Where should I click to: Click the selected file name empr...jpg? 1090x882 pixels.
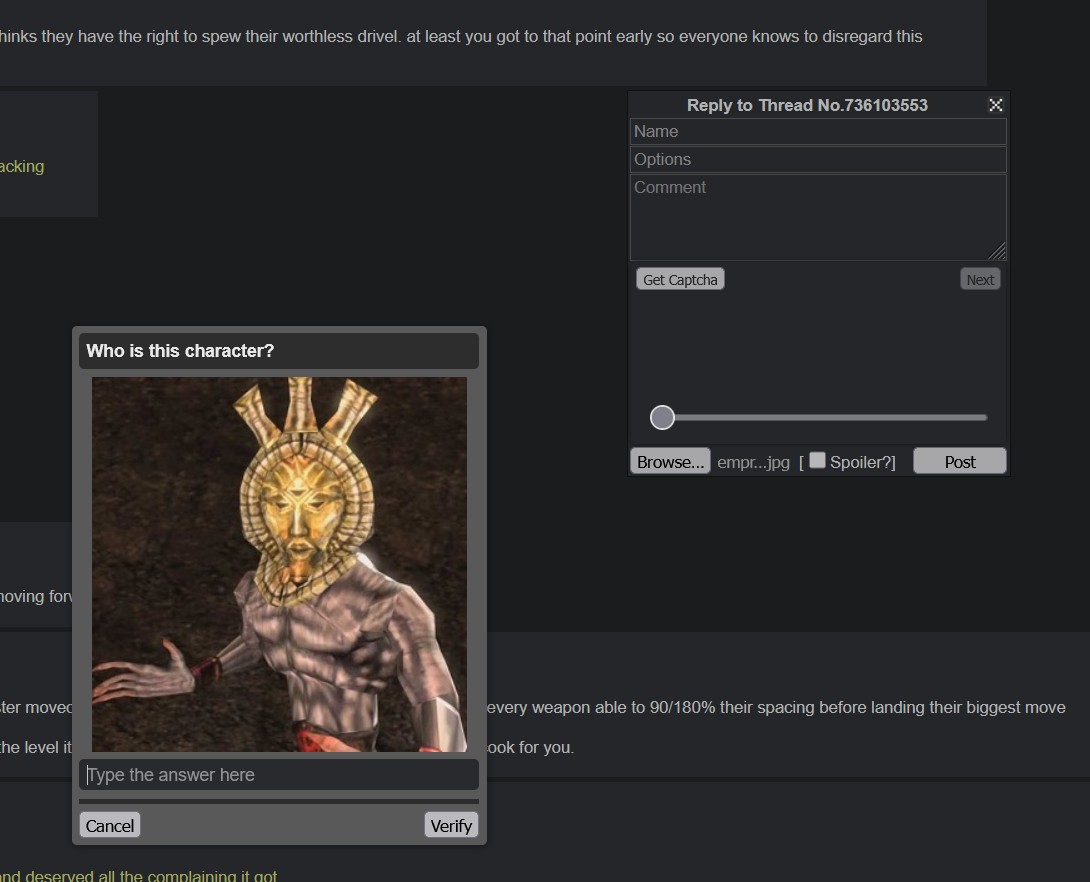(753, 462)
